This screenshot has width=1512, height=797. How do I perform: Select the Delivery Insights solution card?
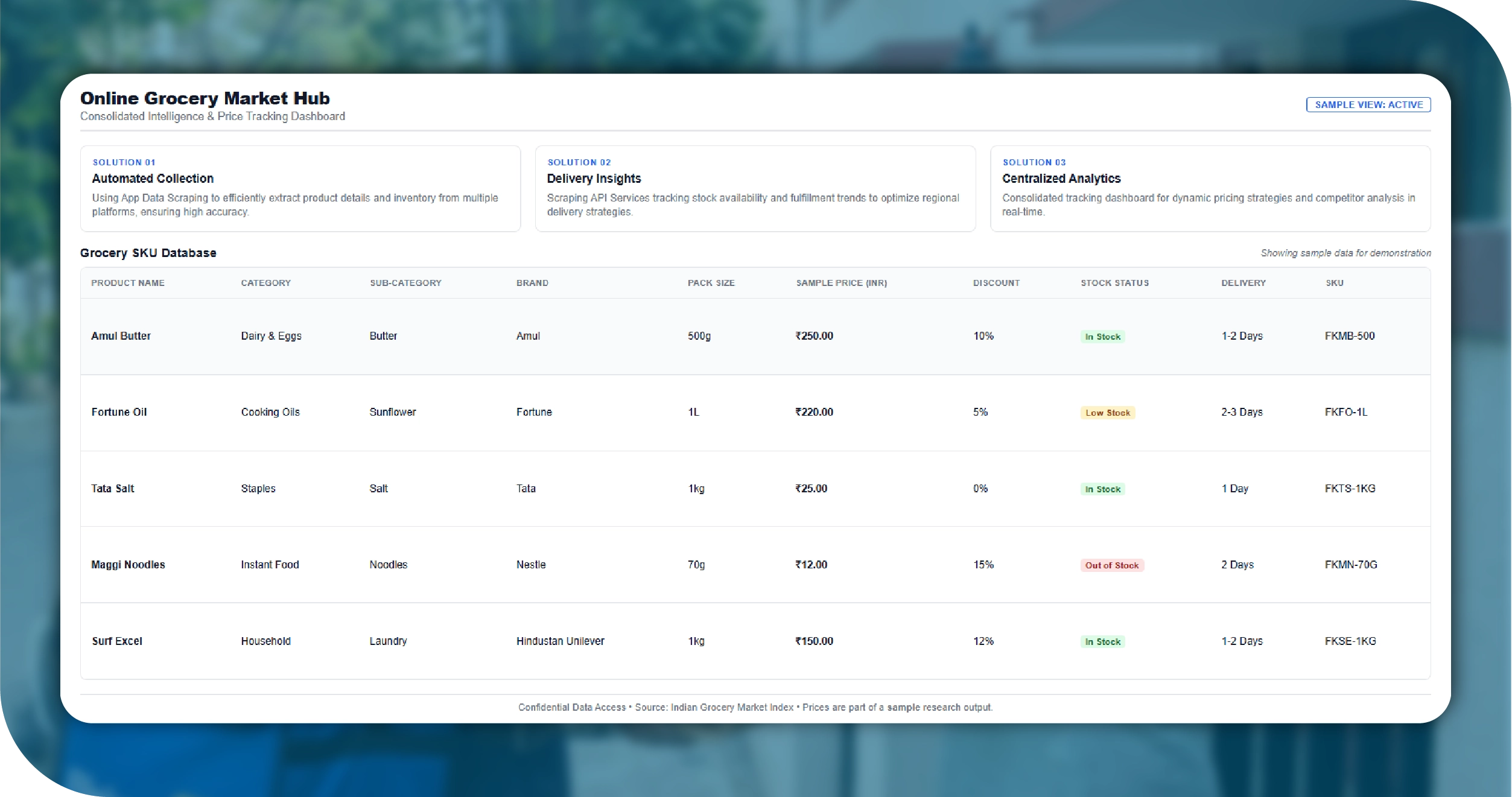click(x=754, y=188)
